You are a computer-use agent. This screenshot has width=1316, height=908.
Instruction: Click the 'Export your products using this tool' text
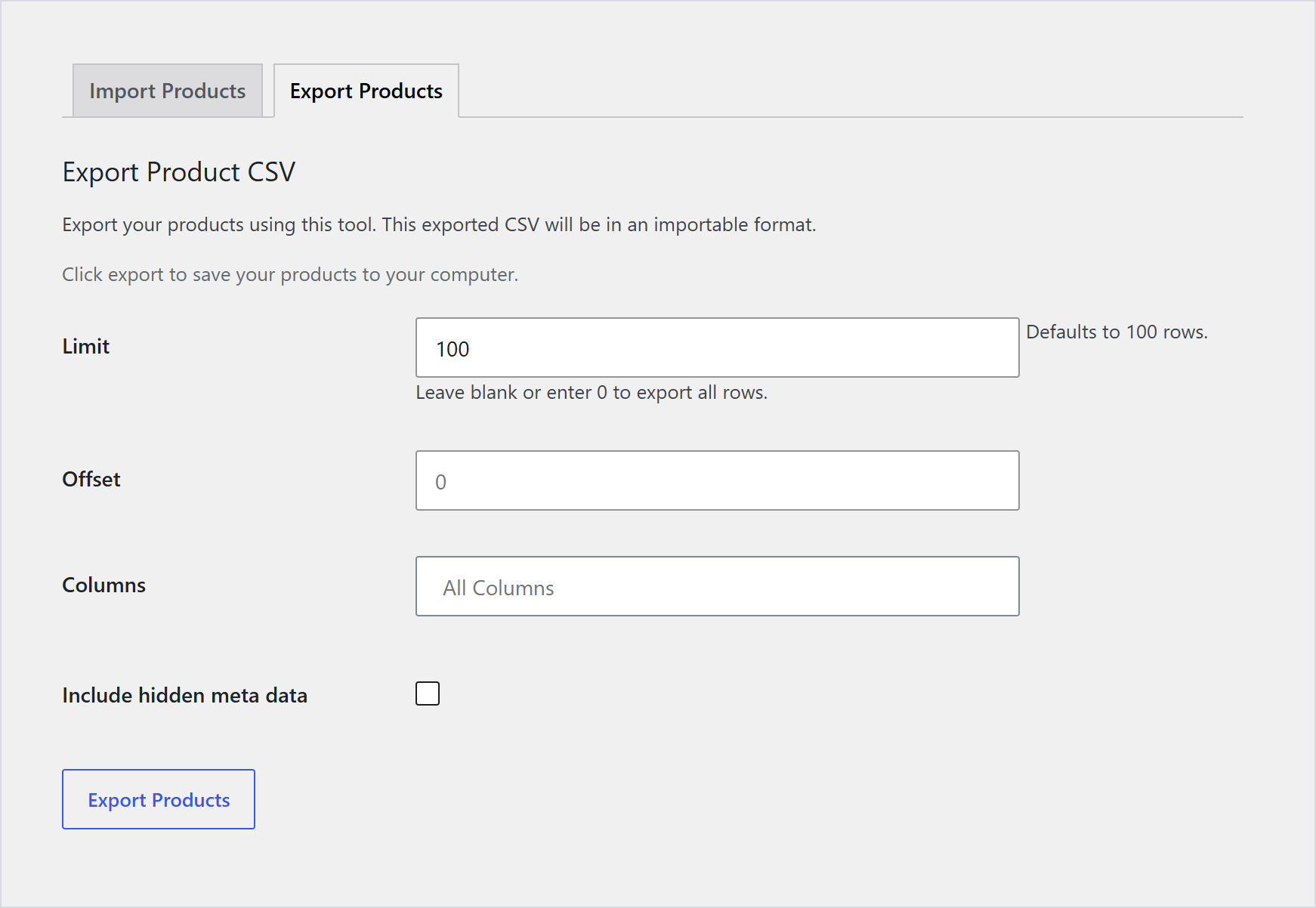click(x=440, y=225)
